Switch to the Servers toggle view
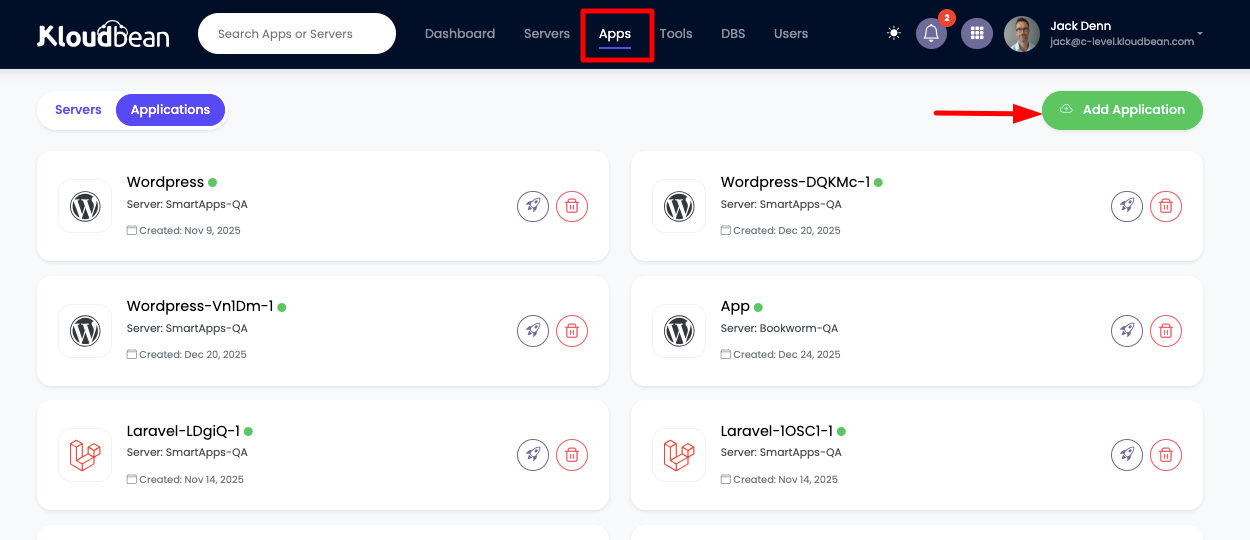The width and height of the screenshot is (1250, 540). pos(78,110)
